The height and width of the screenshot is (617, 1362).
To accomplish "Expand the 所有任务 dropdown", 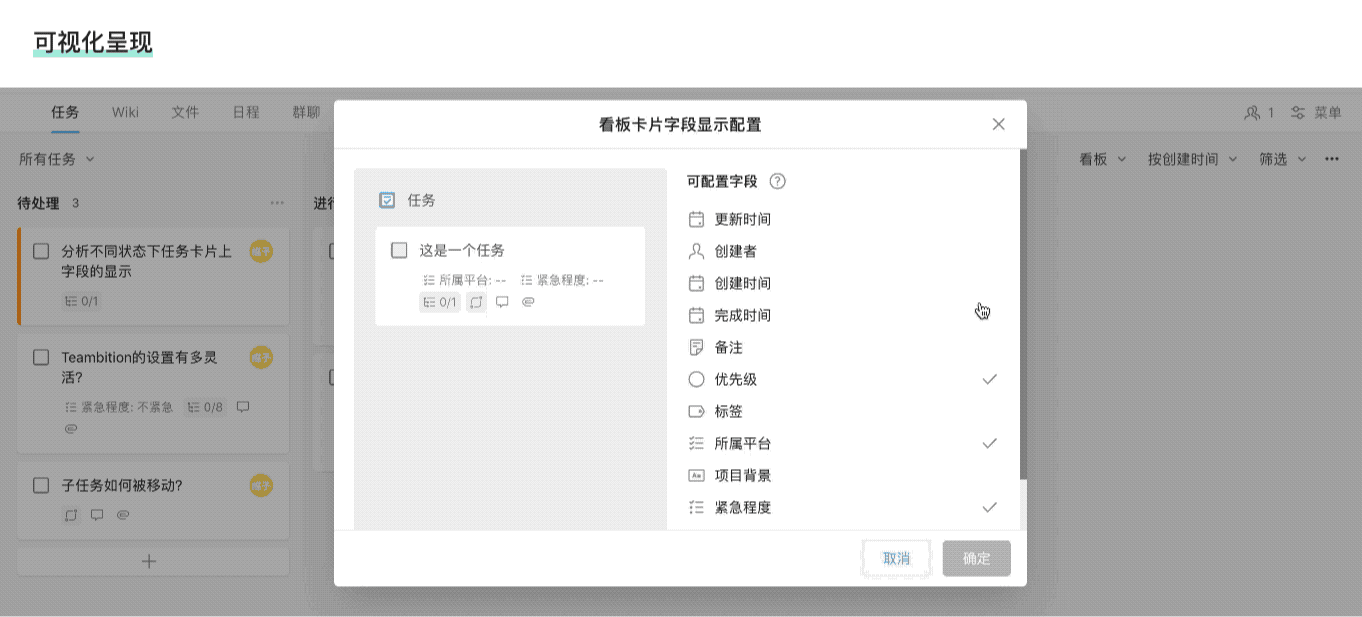I will (57, 159).
